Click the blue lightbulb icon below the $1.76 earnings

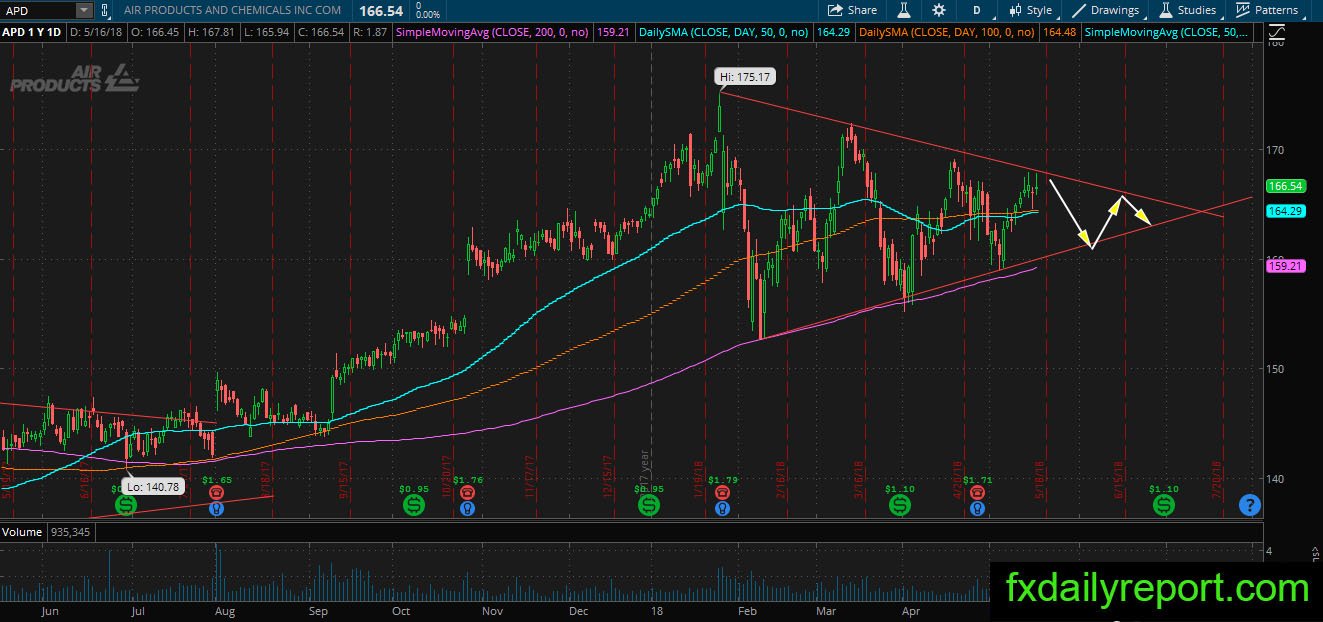pyautogui.click(x=467, y=509)
